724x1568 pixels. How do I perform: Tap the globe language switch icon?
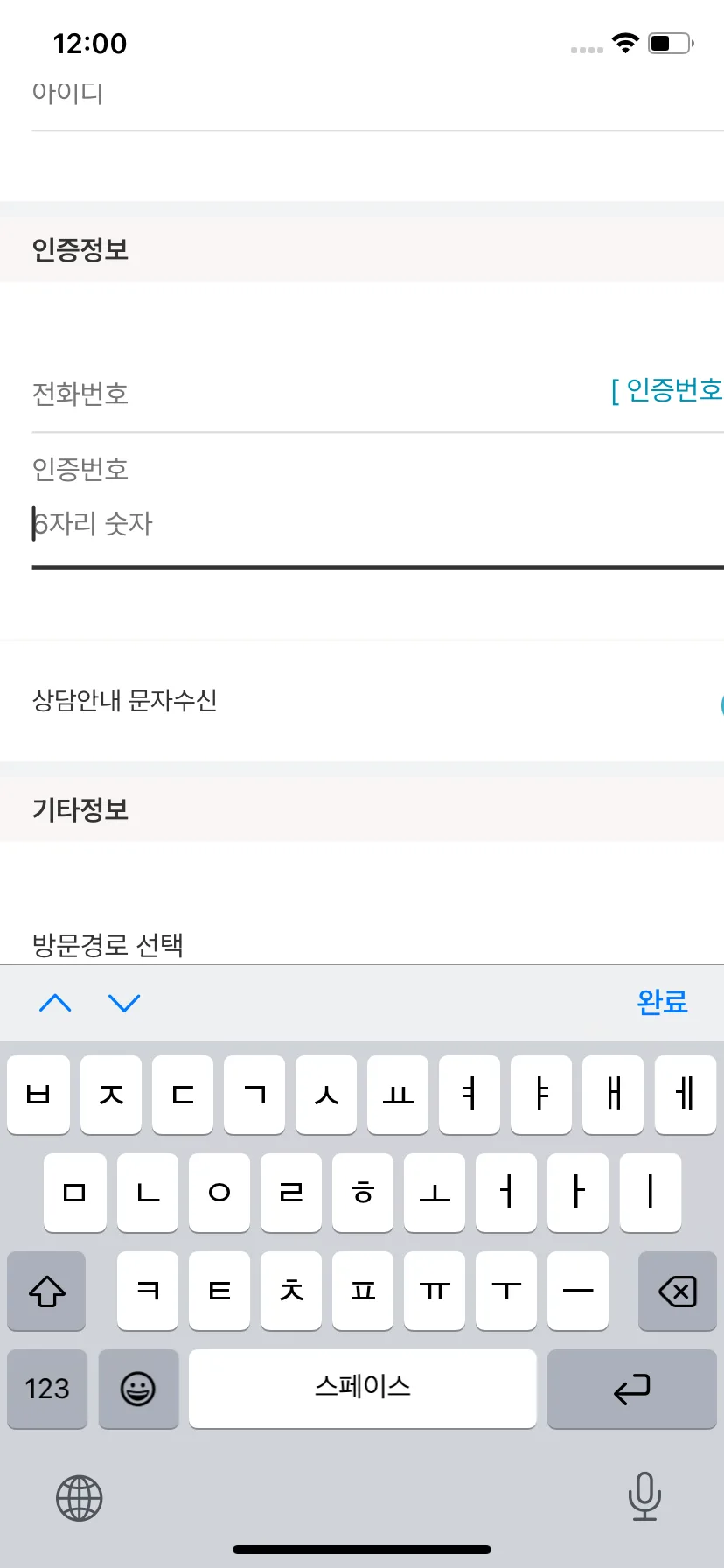[80, 1498]
